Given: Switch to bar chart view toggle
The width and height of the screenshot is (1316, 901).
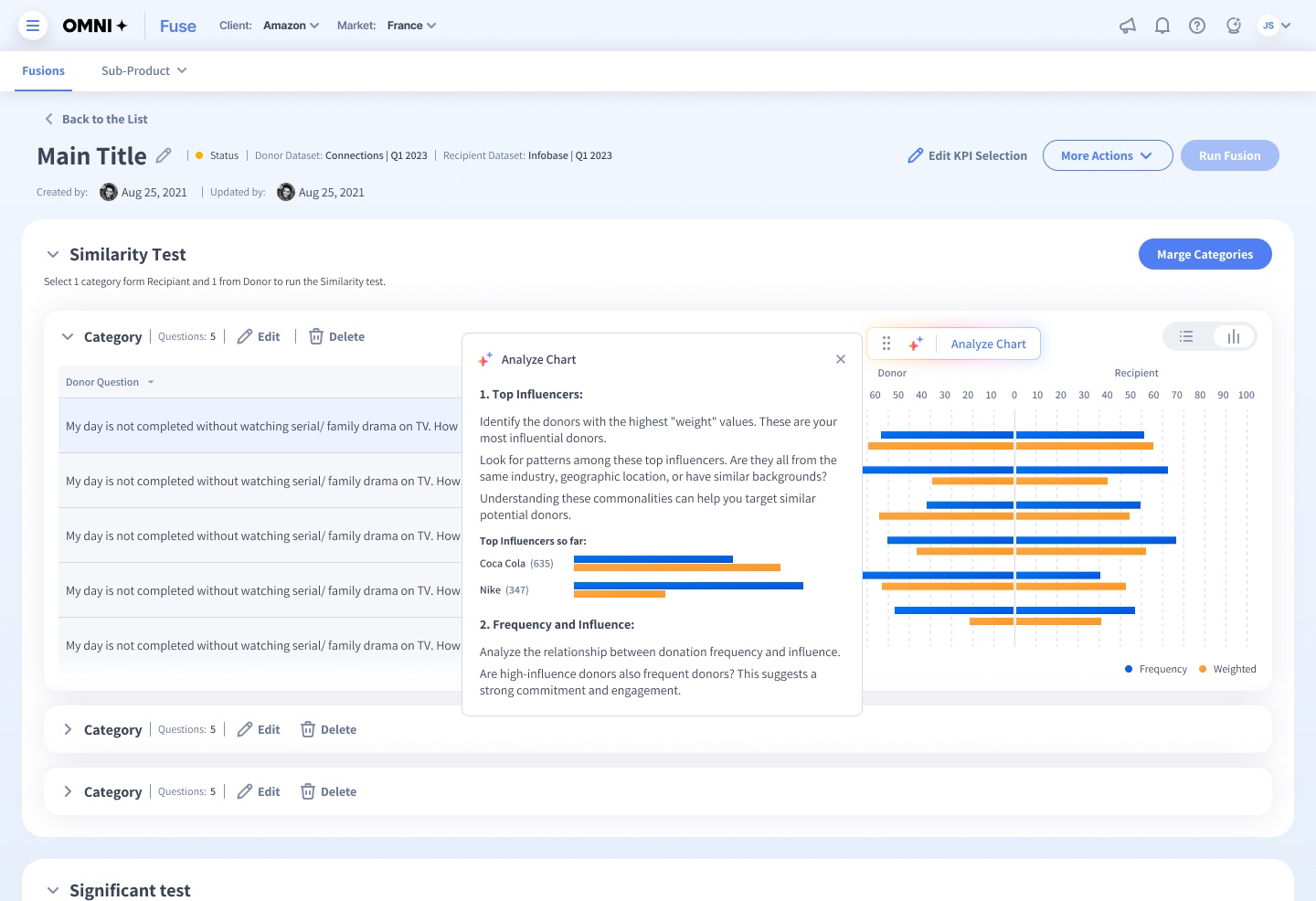Looking at the screenshot, I should pos(1234,336).
